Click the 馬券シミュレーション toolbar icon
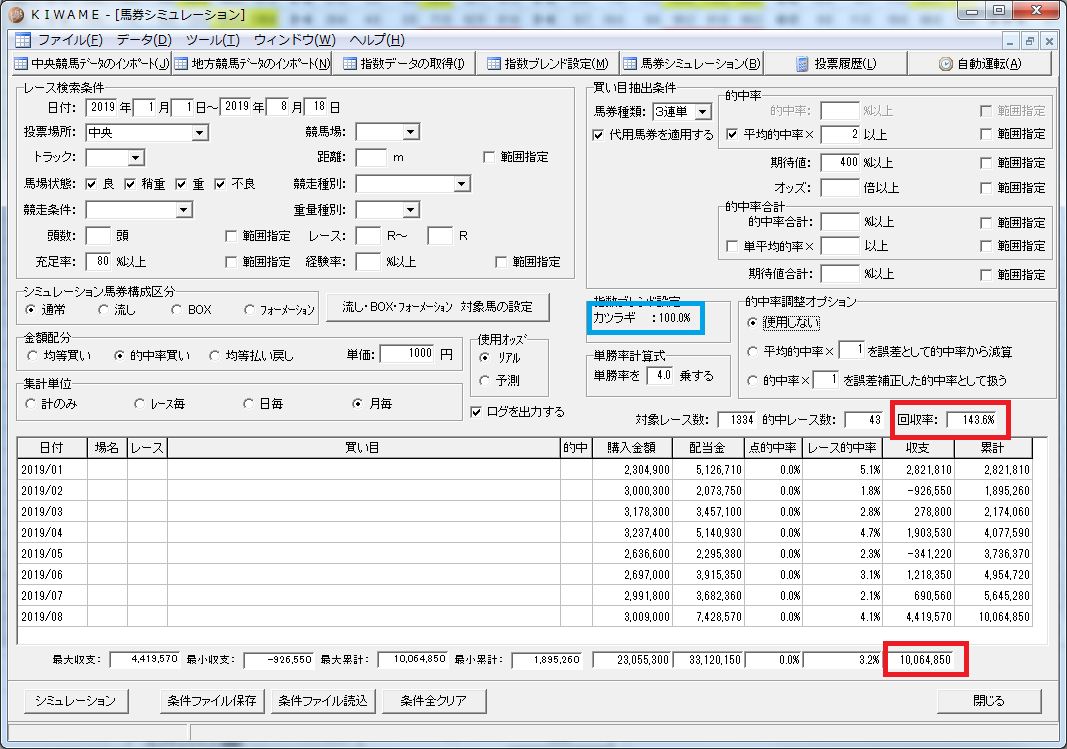The width and height of the screenshot is (1067, 749). 631,64
